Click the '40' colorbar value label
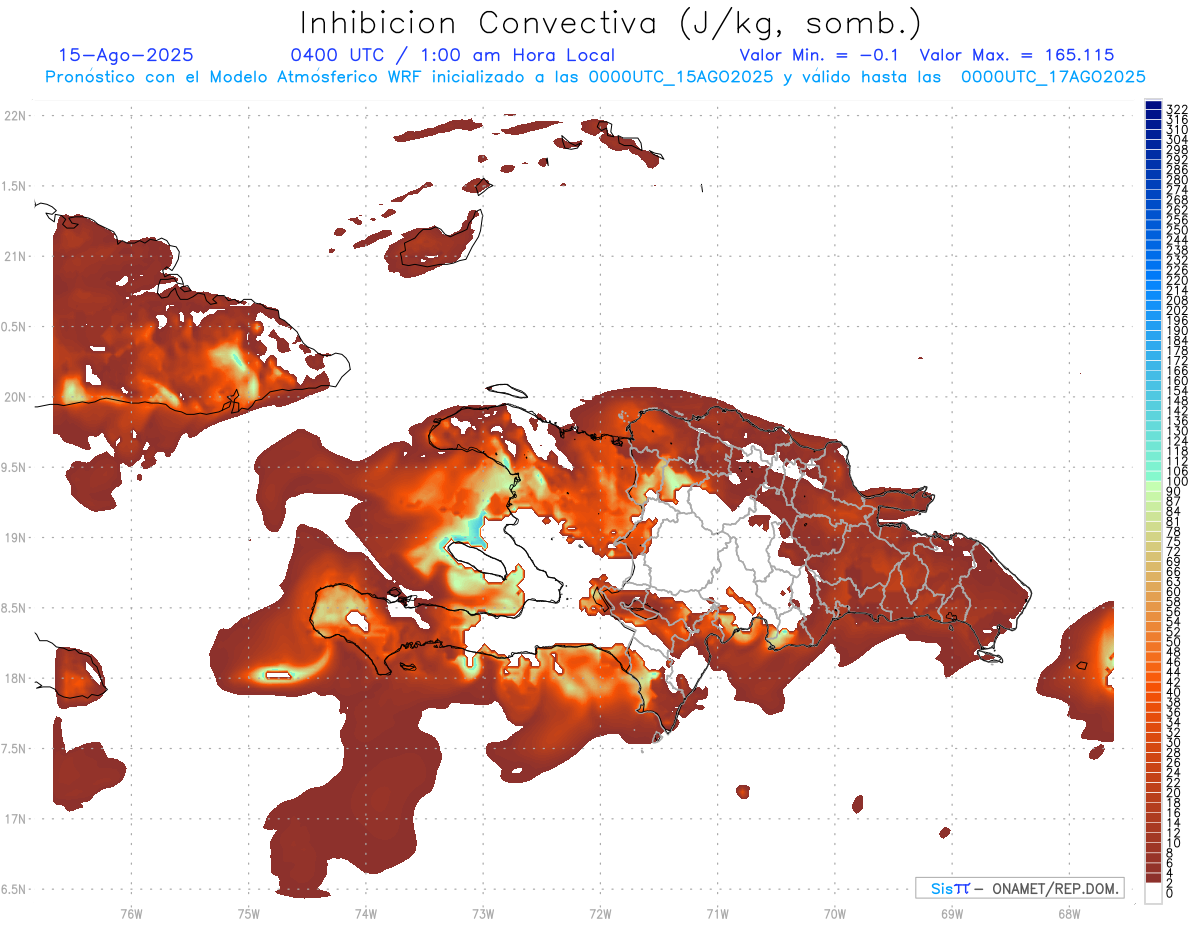This screenshot has height=927, width=1200. coord(1174,692)
